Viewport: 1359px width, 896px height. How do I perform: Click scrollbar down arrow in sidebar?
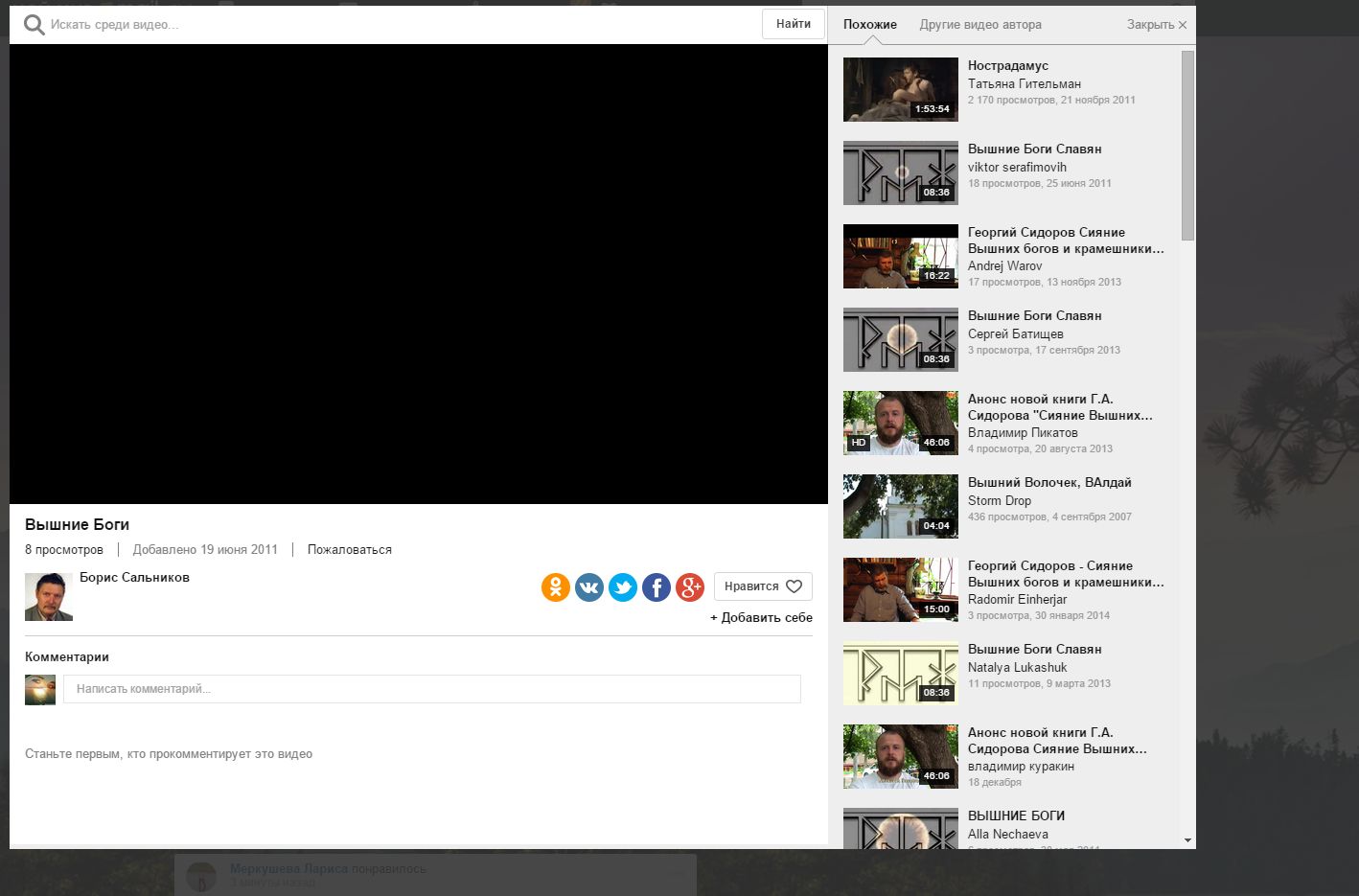tap(1188, 840)
